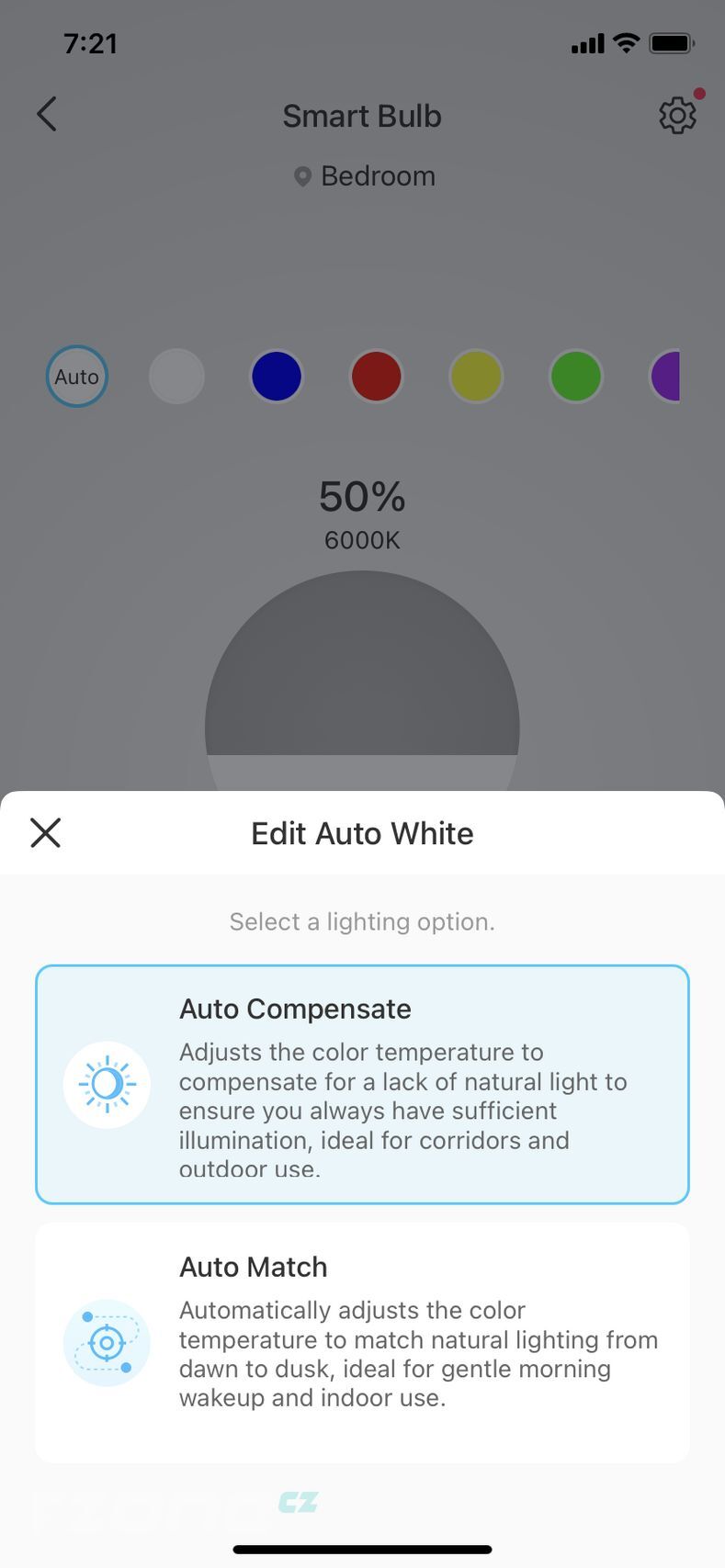Open bulb settings gear icon
The image size is (725, 1568).
pos(677,116)
